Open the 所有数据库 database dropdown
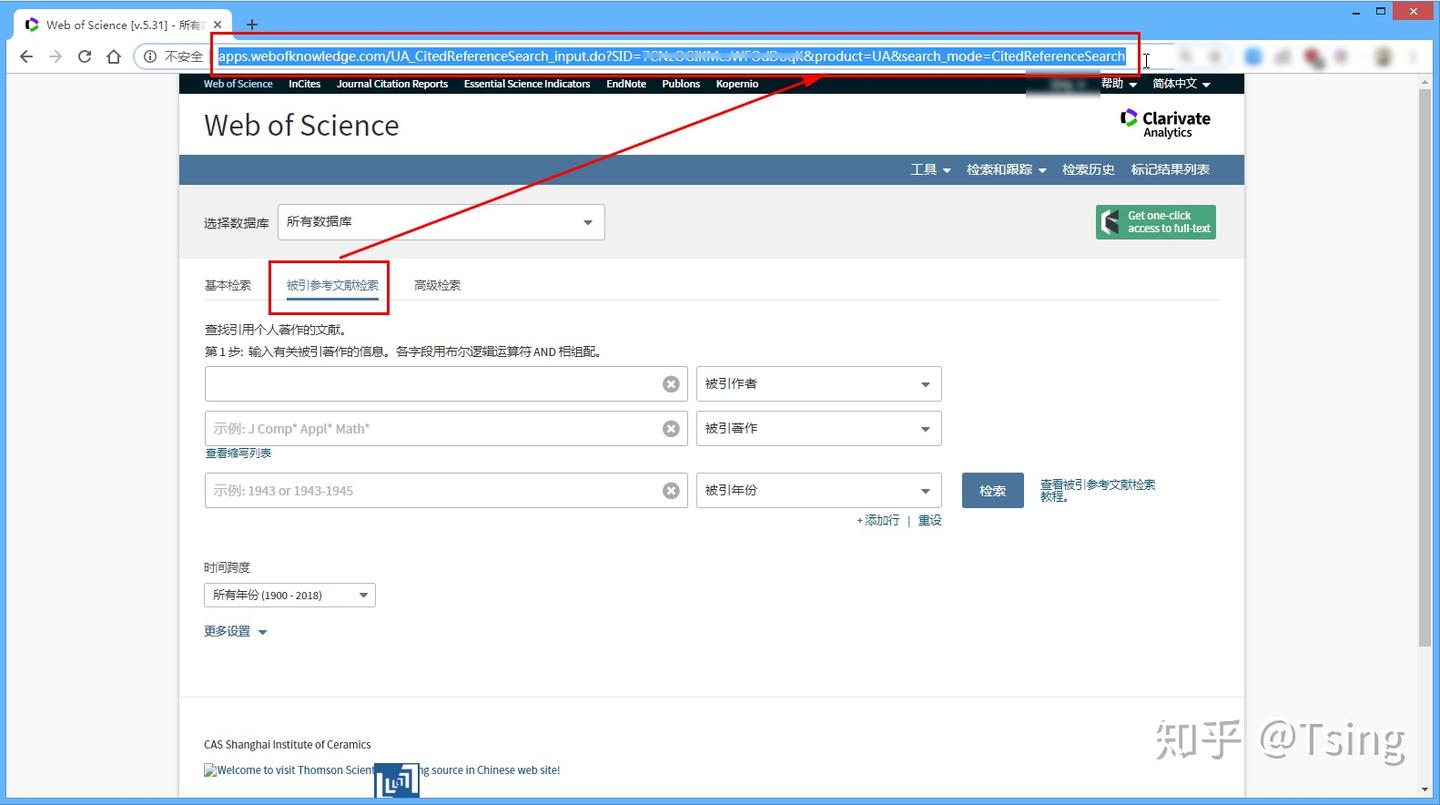Viewport: 1440px width, 805px height. point(441,222)
